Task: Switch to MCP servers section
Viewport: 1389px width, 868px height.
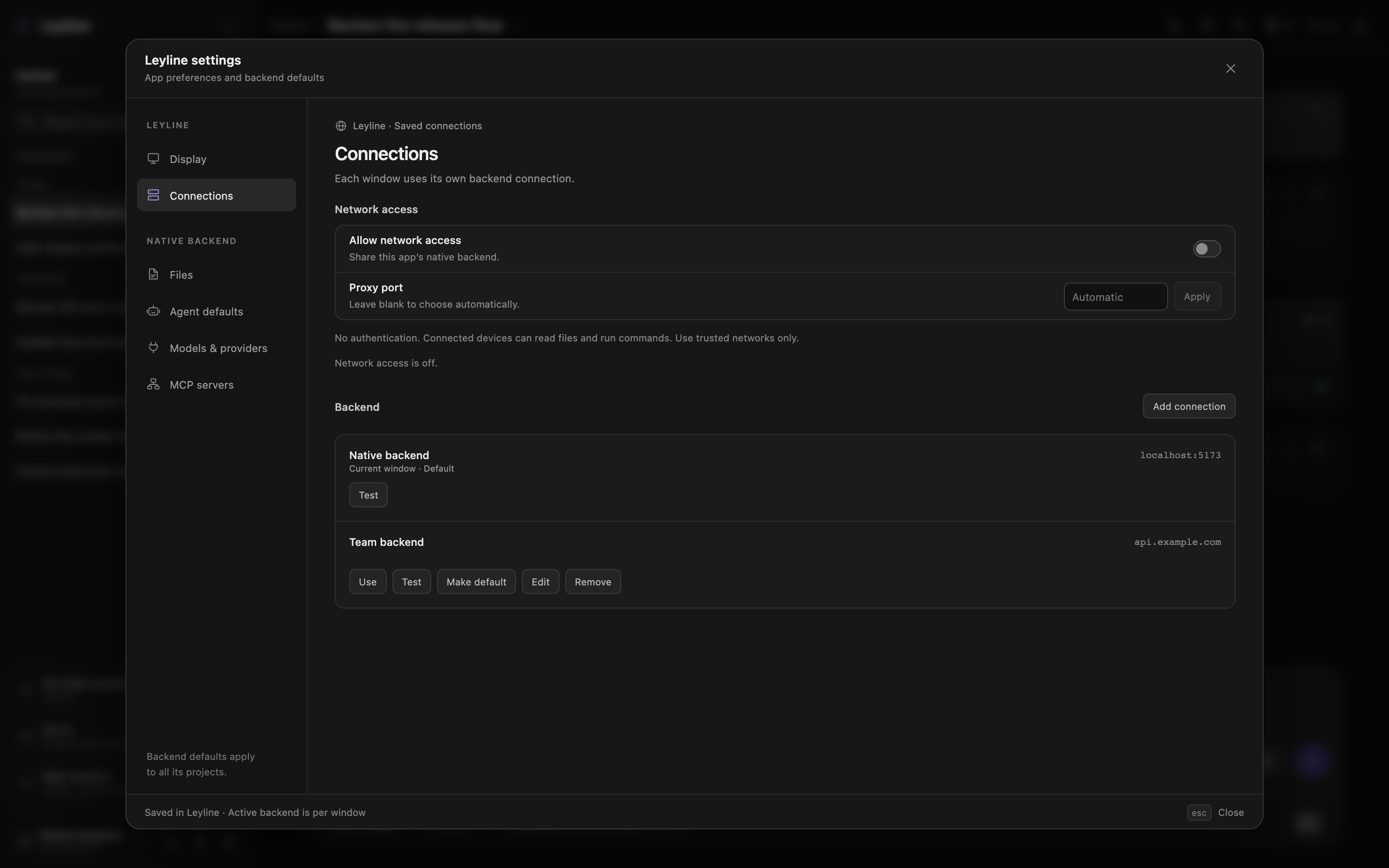Action: (x=217, y=385)
